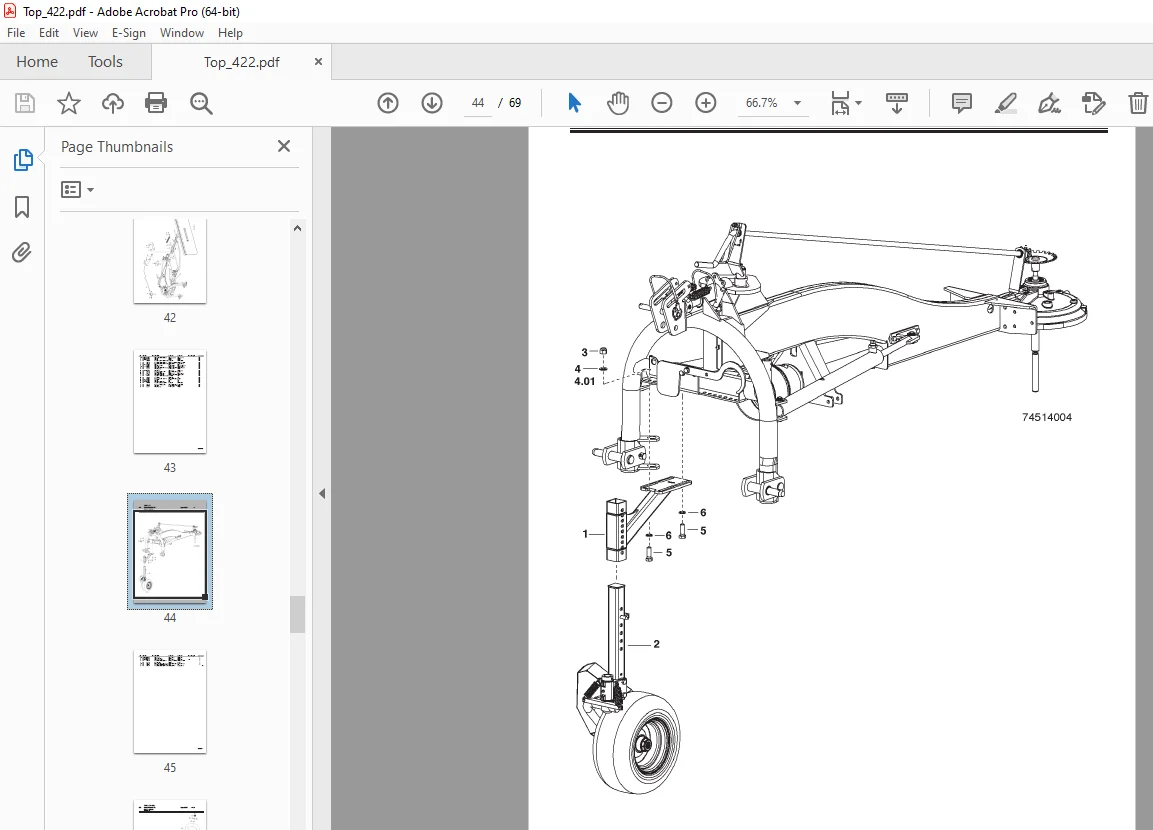Image resolution: width=1153 pixels, height=830 pixels.
Task: Select page 42 thumbnail
Action: point(170,261)
